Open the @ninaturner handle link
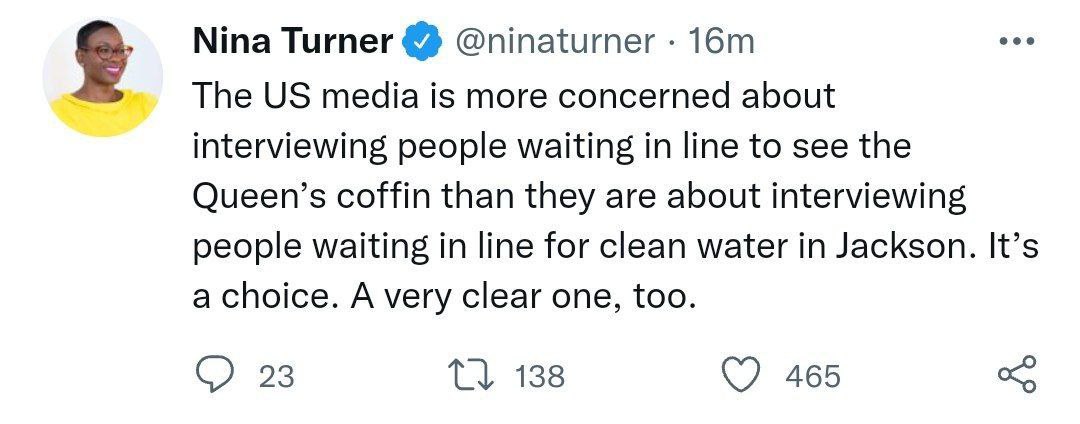Viewport: 1080px width, 424px height. click(555, 41)
